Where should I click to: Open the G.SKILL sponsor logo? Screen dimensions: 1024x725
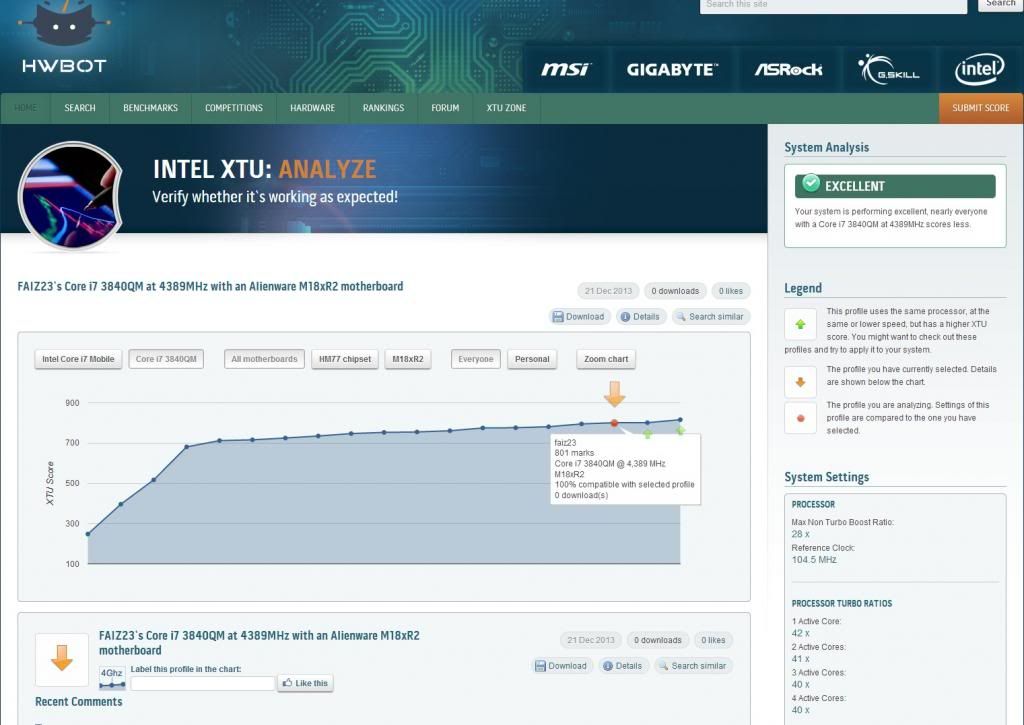point(889,69)
